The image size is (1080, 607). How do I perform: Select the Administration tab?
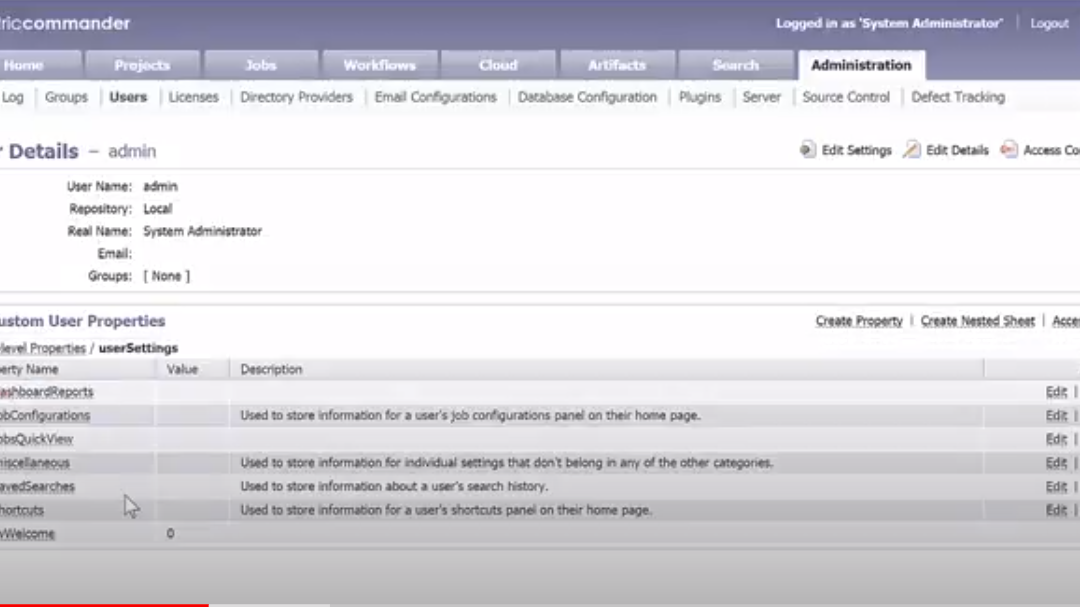861,65
